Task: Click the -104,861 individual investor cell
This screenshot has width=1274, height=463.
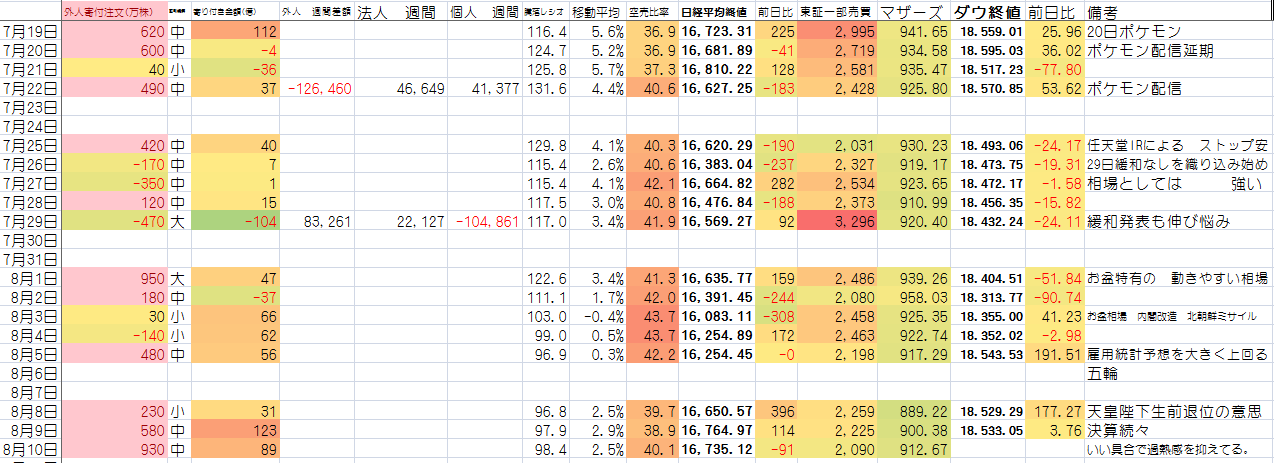Action: click(487, 221)
